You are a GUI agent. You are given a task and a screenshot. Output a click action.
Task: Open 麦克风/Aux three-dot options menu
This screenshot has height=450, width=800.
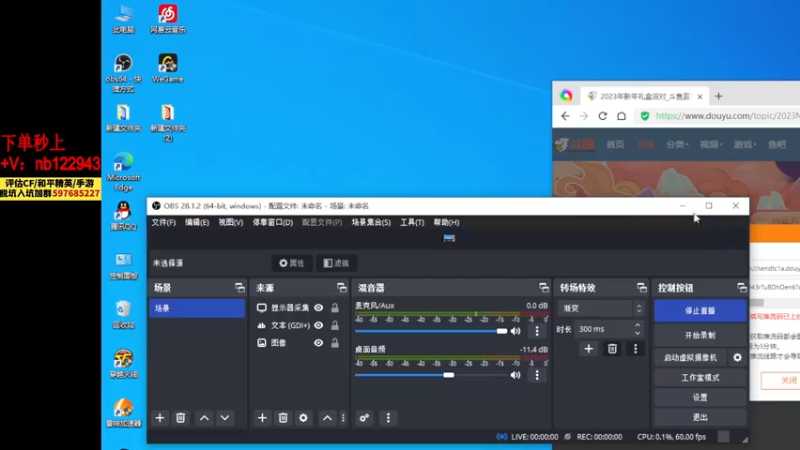537,331
